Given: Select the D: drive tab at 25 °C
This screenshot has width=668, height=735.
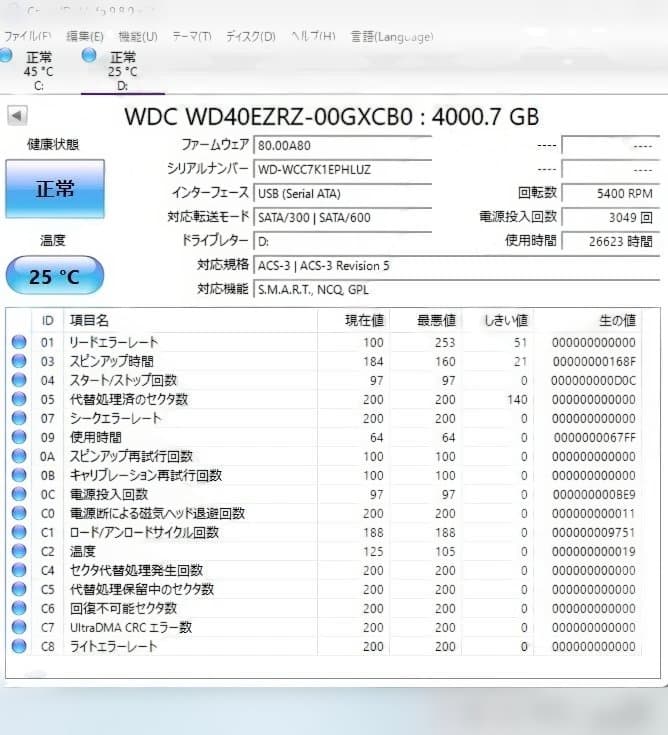Looking at the screenshot, I should coord(122,69).
